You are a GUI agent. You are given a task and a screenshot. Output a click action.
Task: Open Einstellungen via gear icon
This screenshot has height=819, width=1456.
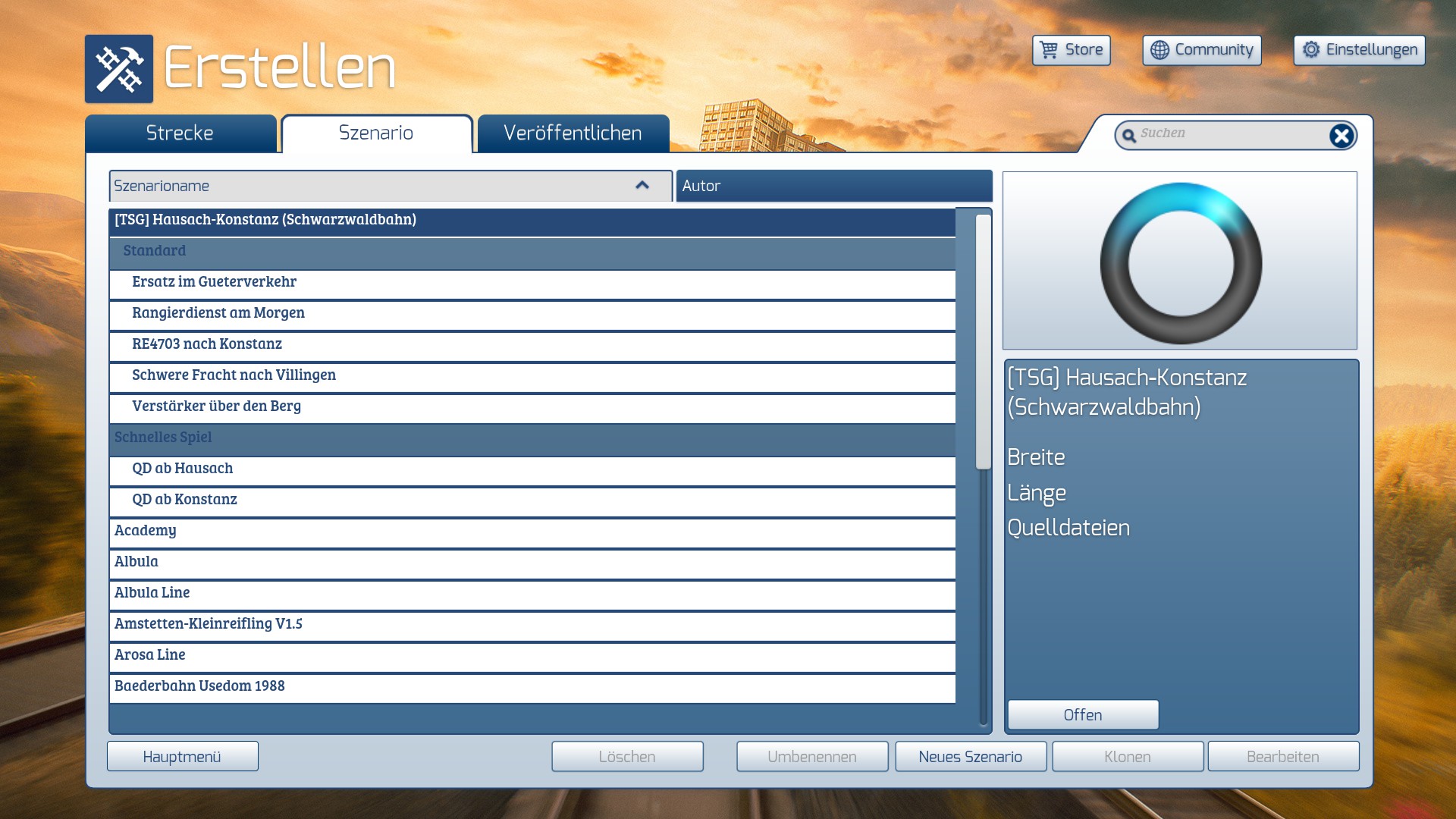[1311, 50]
